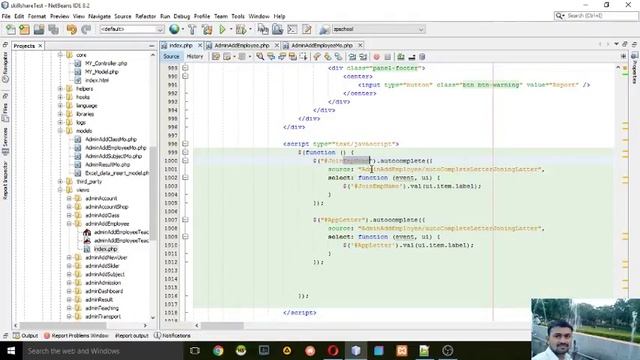Click the Last Edit icon in editor toolbar

(x=216, y=57)
